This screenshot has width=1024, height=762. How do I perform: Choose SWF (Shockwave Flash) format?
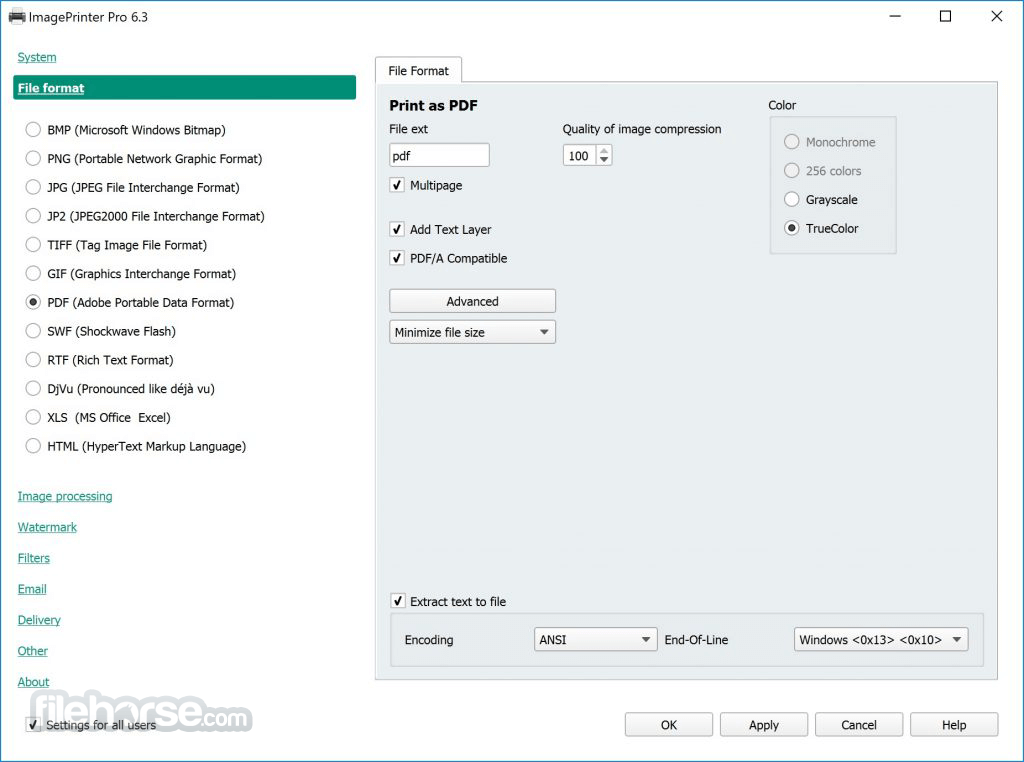point(33,331)
